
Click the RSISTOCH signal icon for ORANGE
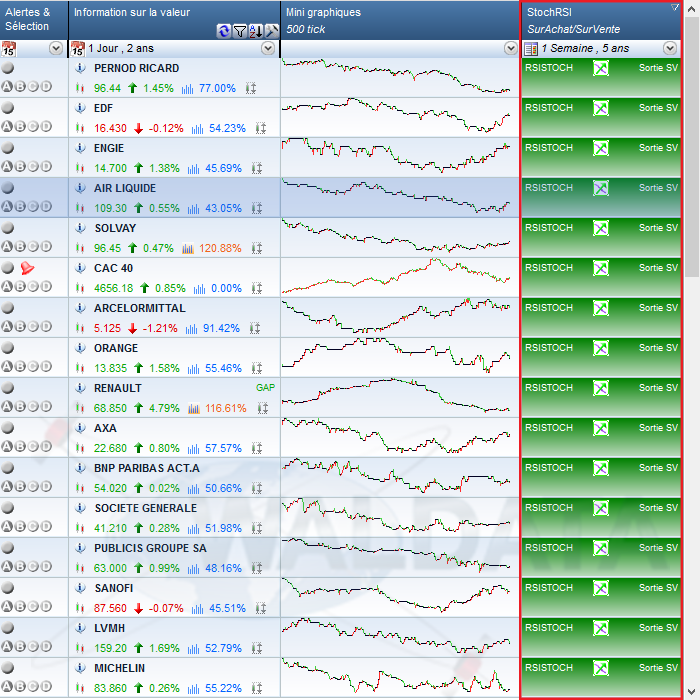[x=601, y=348]
